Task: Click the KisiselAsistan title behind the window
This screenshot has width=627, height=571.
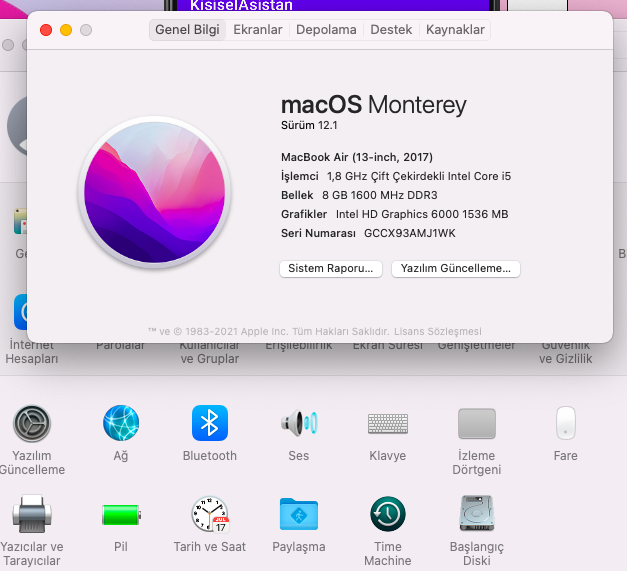Action: [x=241, y=5]
